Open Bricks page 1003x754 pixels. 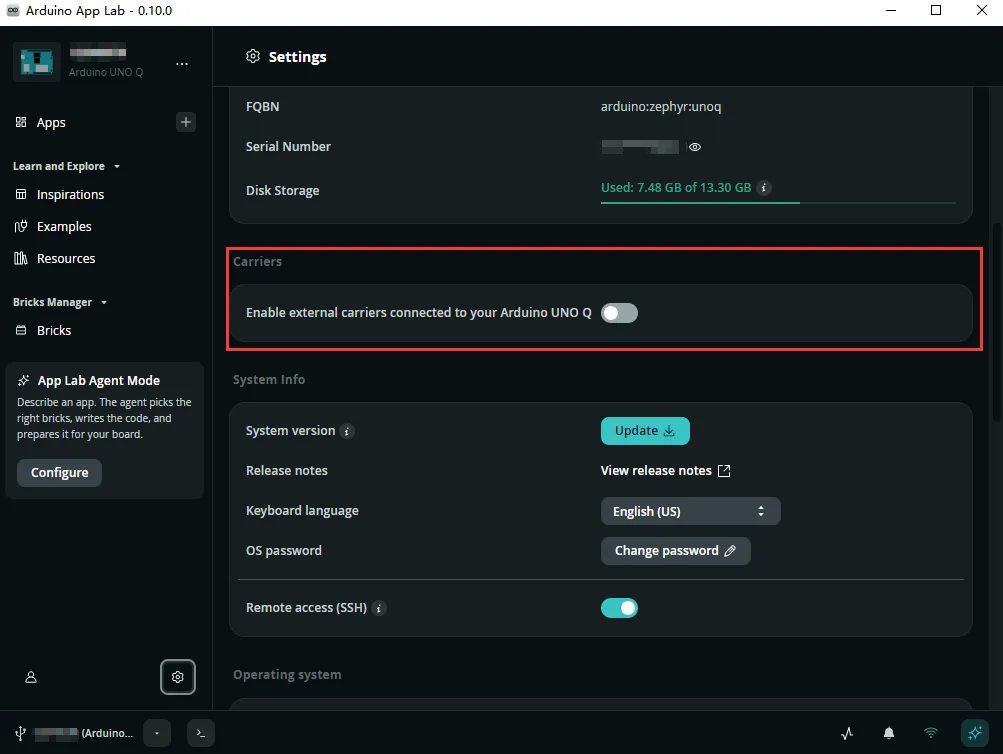coord(54,331)
